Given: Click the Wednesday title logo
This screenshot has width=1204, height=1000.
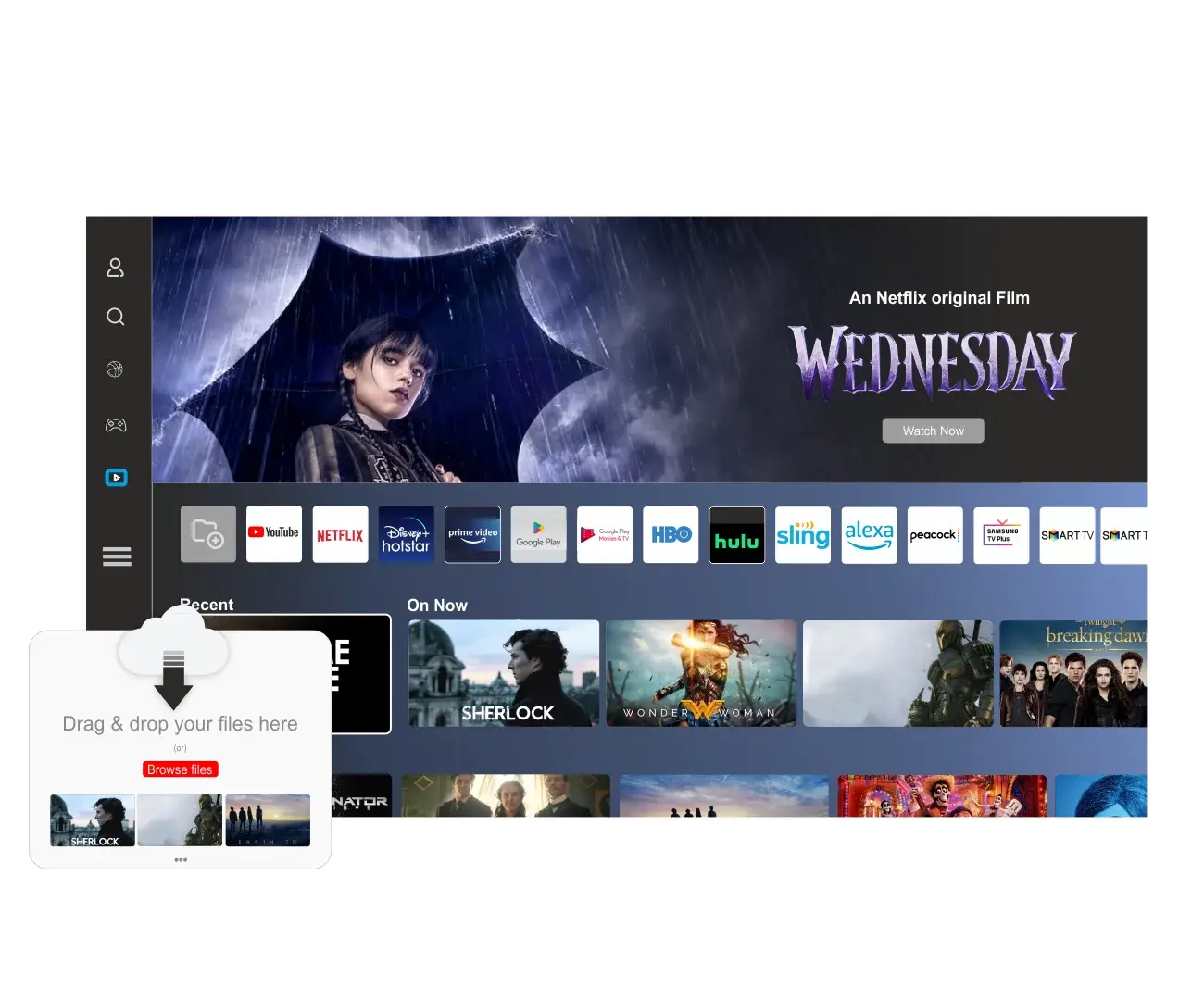Looking at the screenshot, I should coord(932,362).
